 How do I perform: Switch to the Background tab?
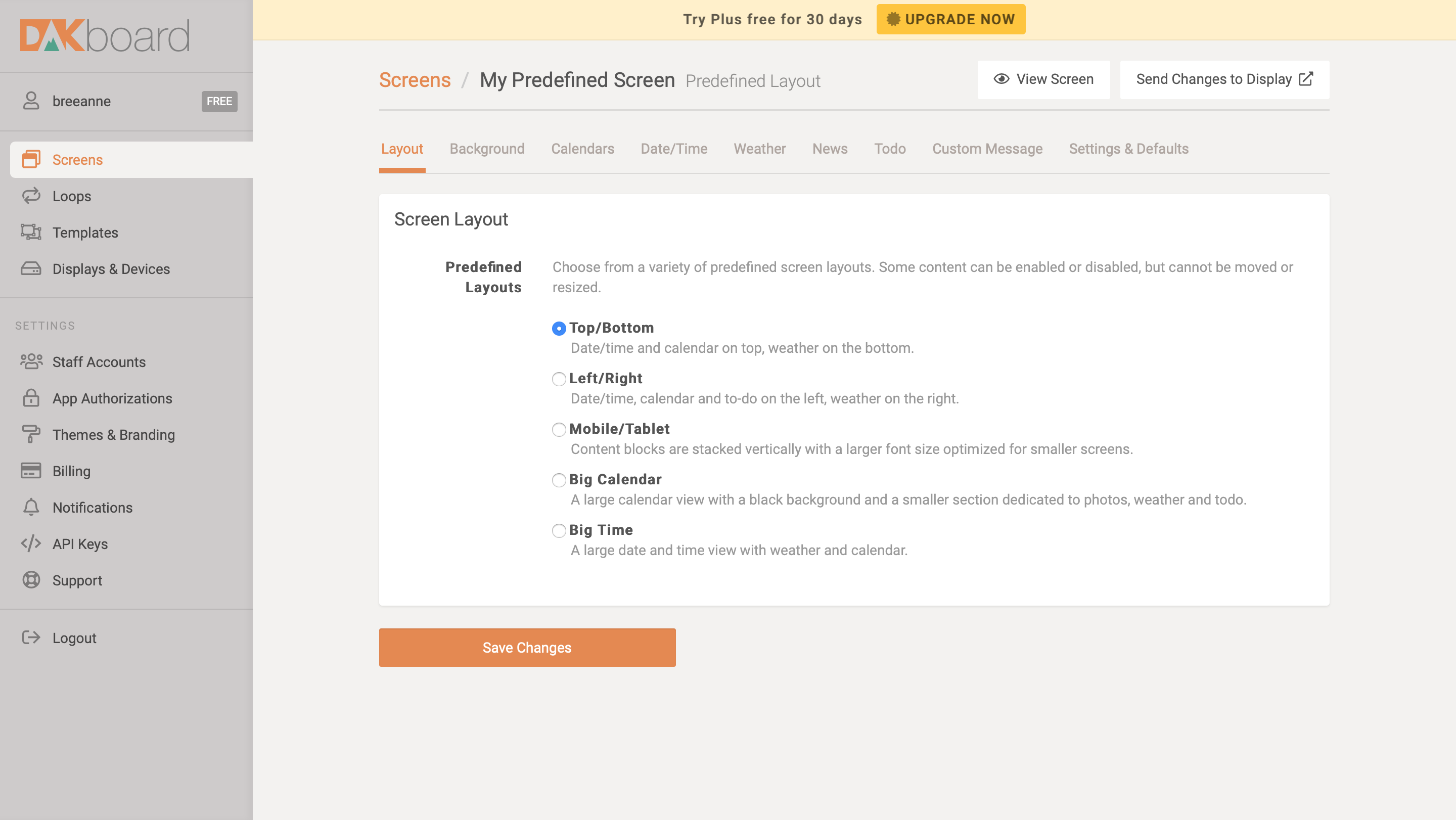[487, 149]
